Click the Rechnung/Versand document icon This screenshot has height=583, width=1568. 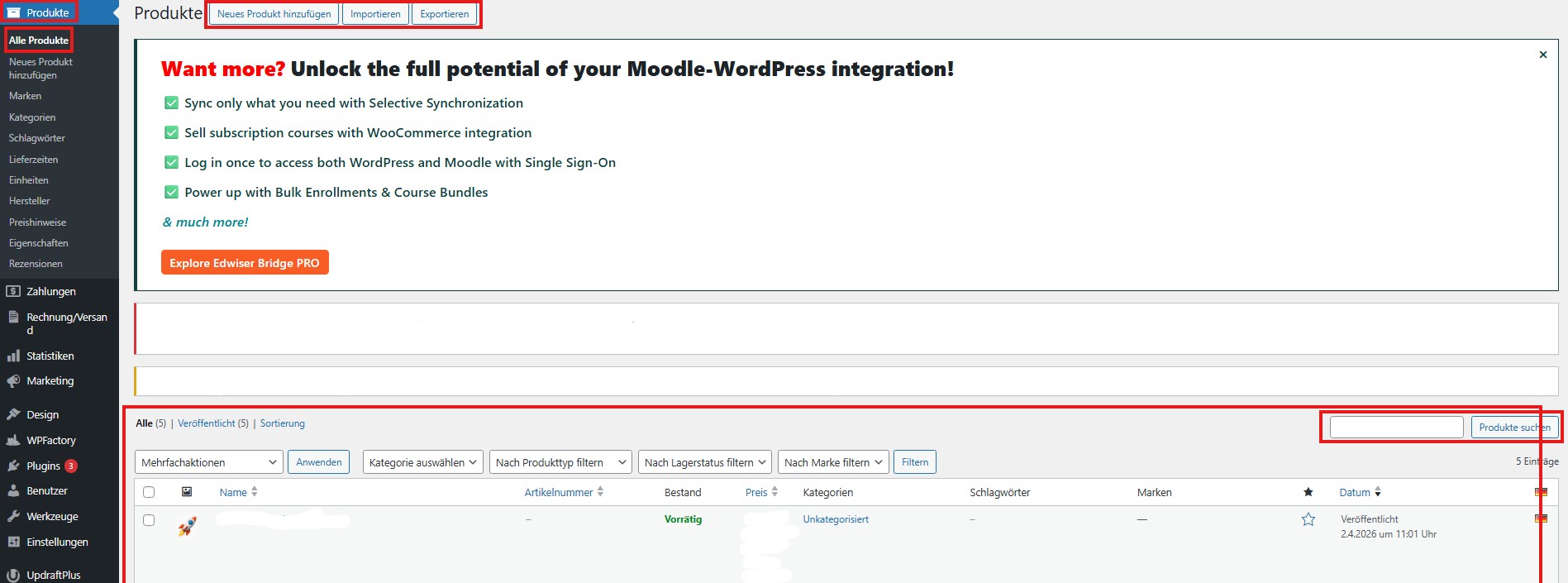(13, 317)
